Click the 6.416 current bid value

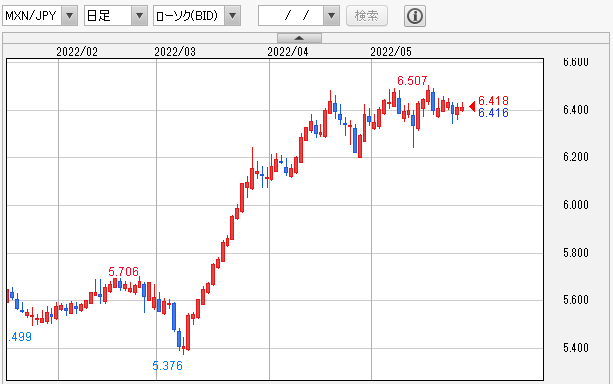pyautogui.click(x=493, y=113)
